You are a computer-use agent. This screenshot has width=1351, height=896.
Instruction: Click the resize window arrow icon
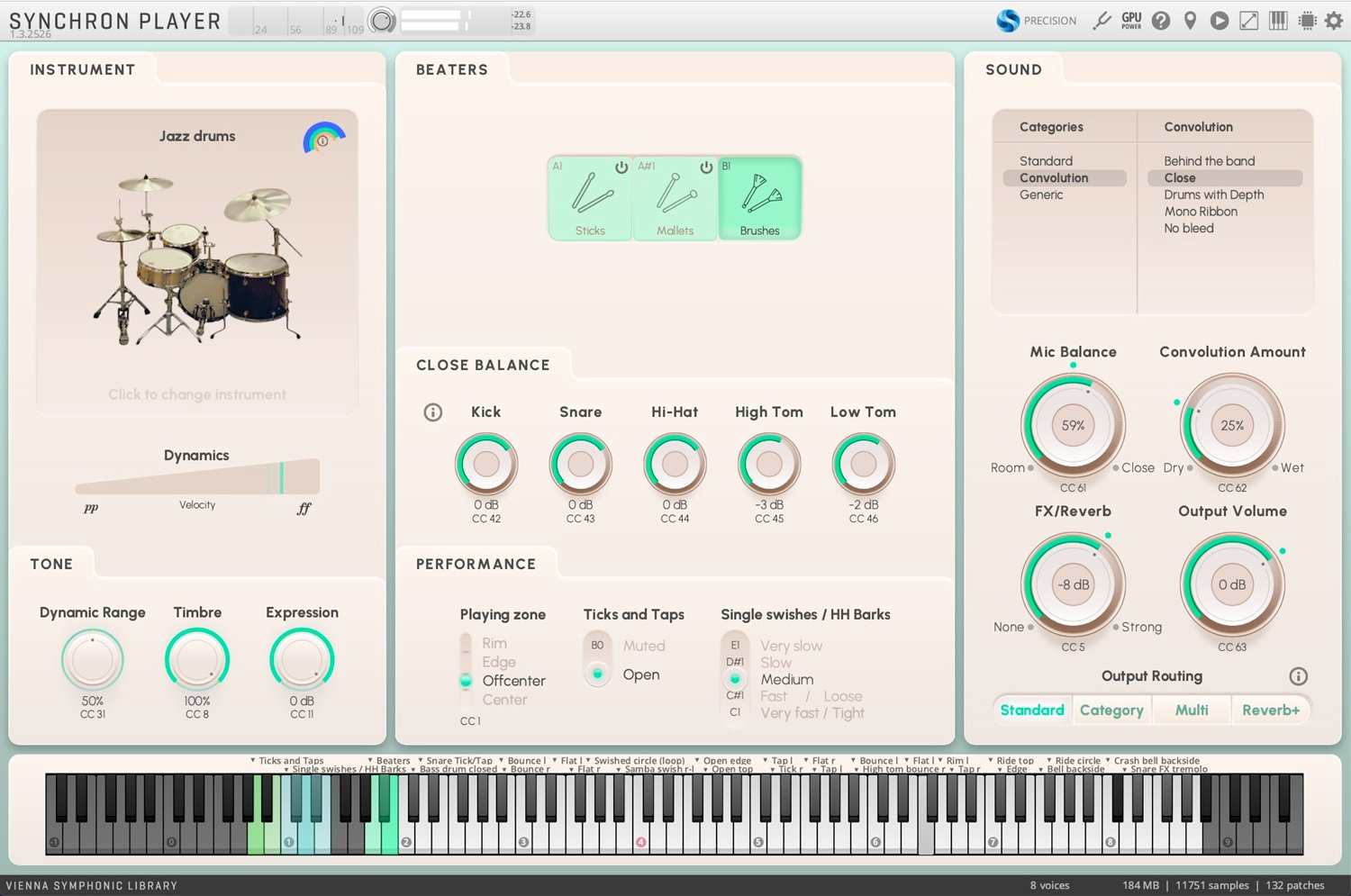coord(1248,21)
